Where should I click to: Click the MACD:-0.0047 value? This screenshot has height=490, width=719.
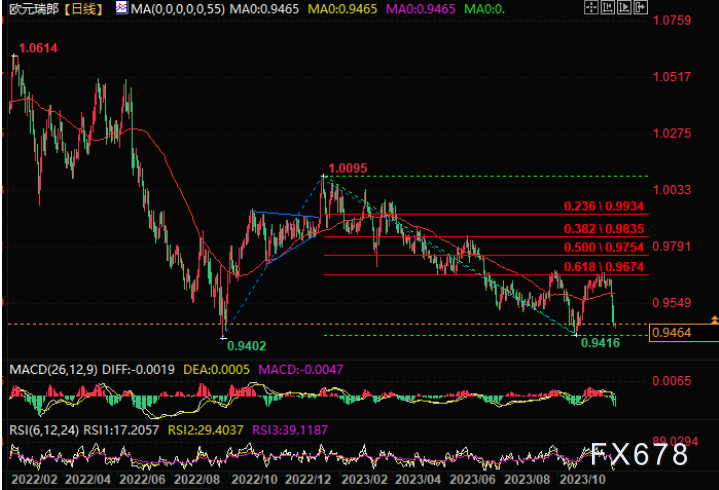[301, 369]
